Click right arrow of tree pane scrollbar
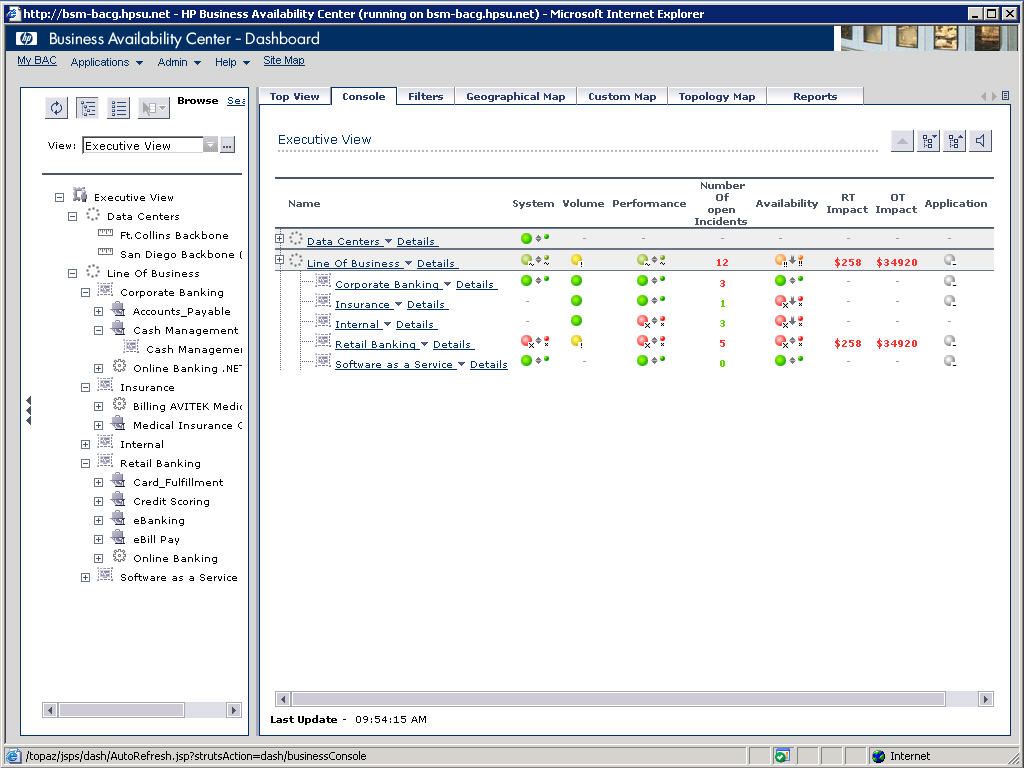The height and width of the screenshot is (768, 1024). click(234, 710)
